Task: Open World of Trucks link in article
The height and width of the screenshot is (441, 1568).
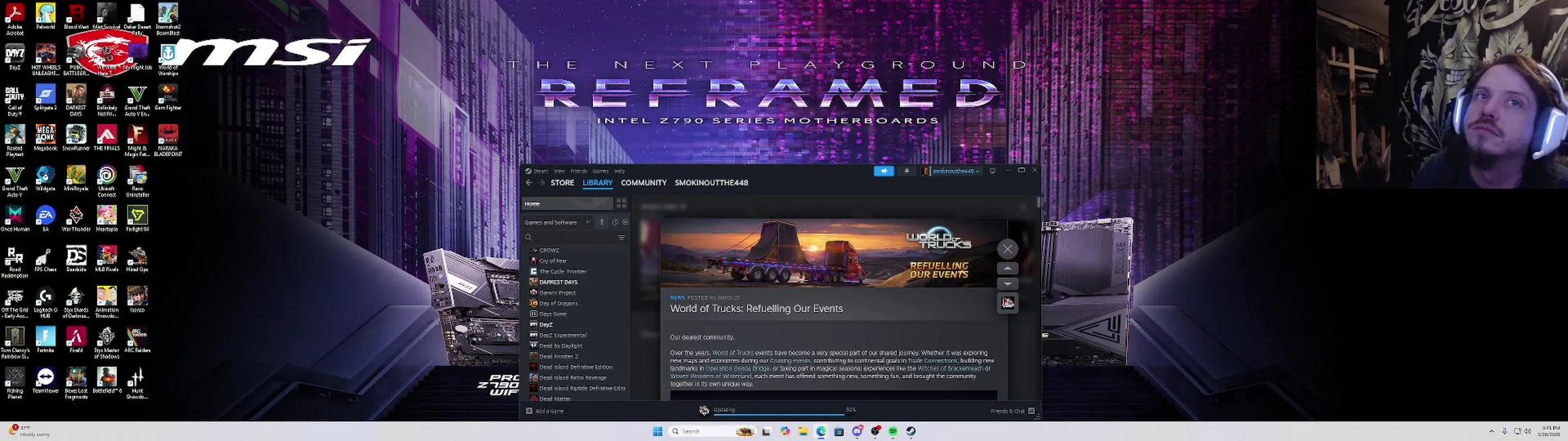Action: 733,353
